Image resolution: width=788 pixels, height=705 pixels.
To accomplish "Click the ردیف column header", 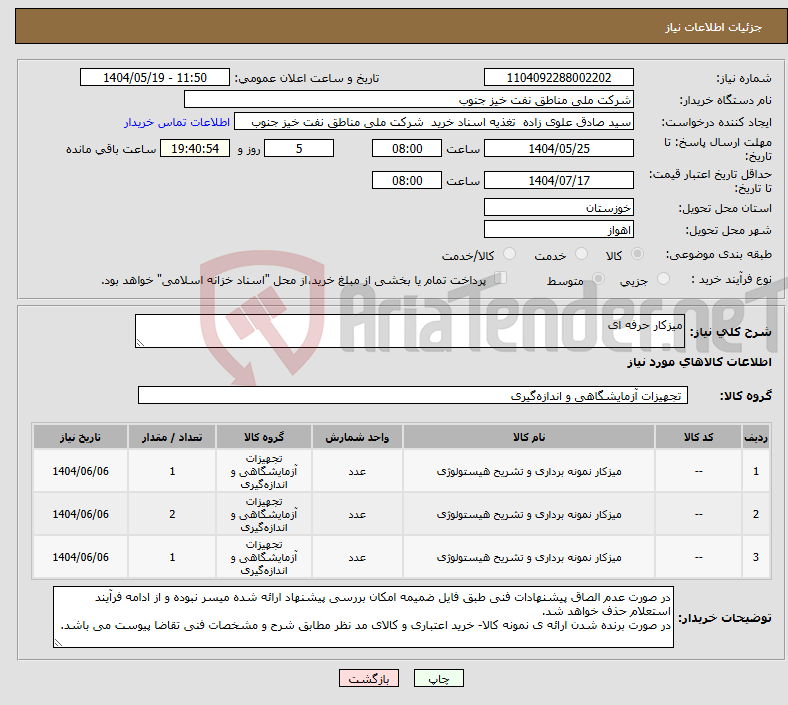I will coord(755,437).
